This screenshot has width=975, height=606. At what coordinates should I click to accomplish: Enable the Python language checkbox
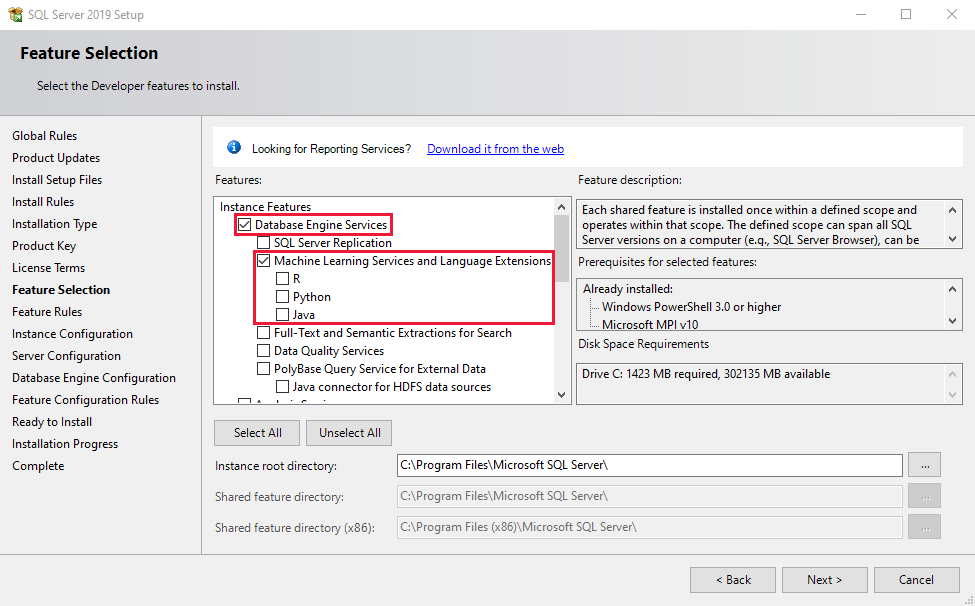coord(281,296)
